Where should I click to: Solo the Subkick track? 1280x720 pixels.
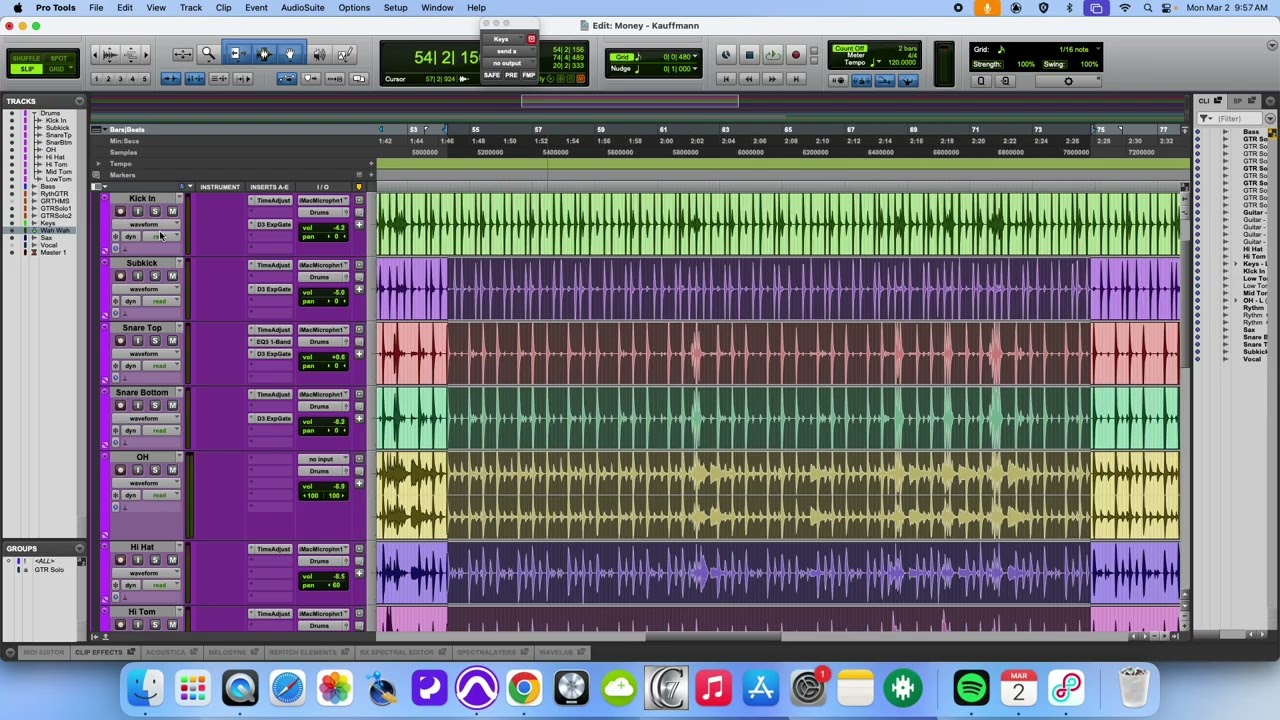coord(154,276)
